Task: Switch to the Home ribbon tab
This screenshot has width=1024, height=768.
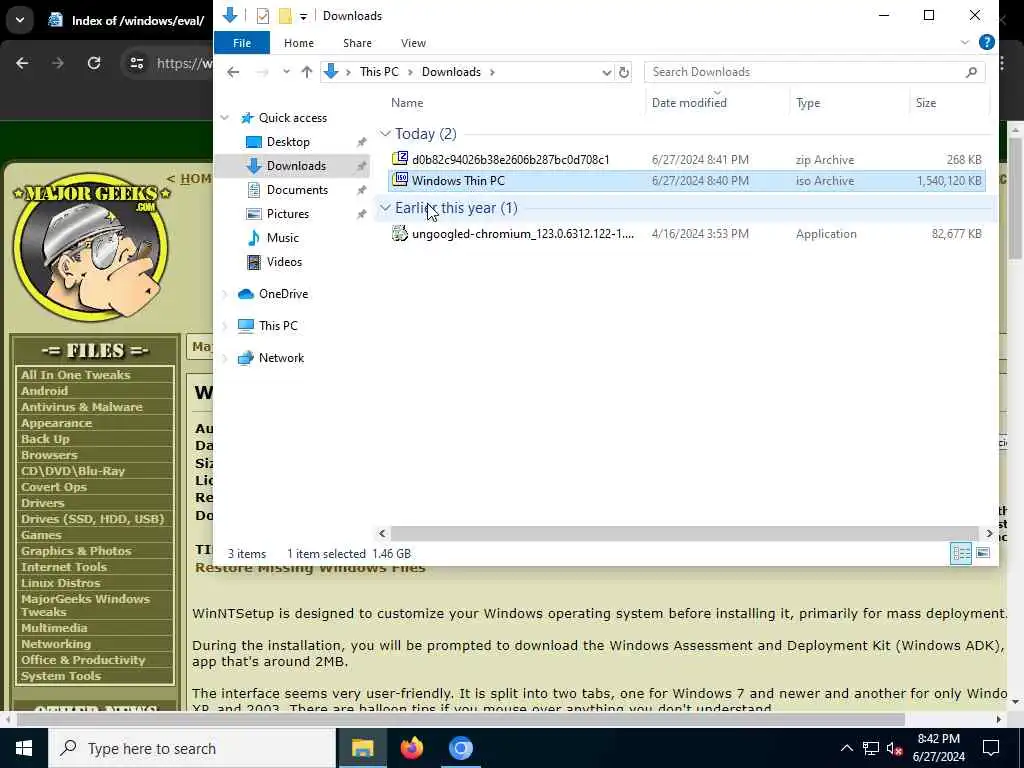Action: tap(299, 43)
